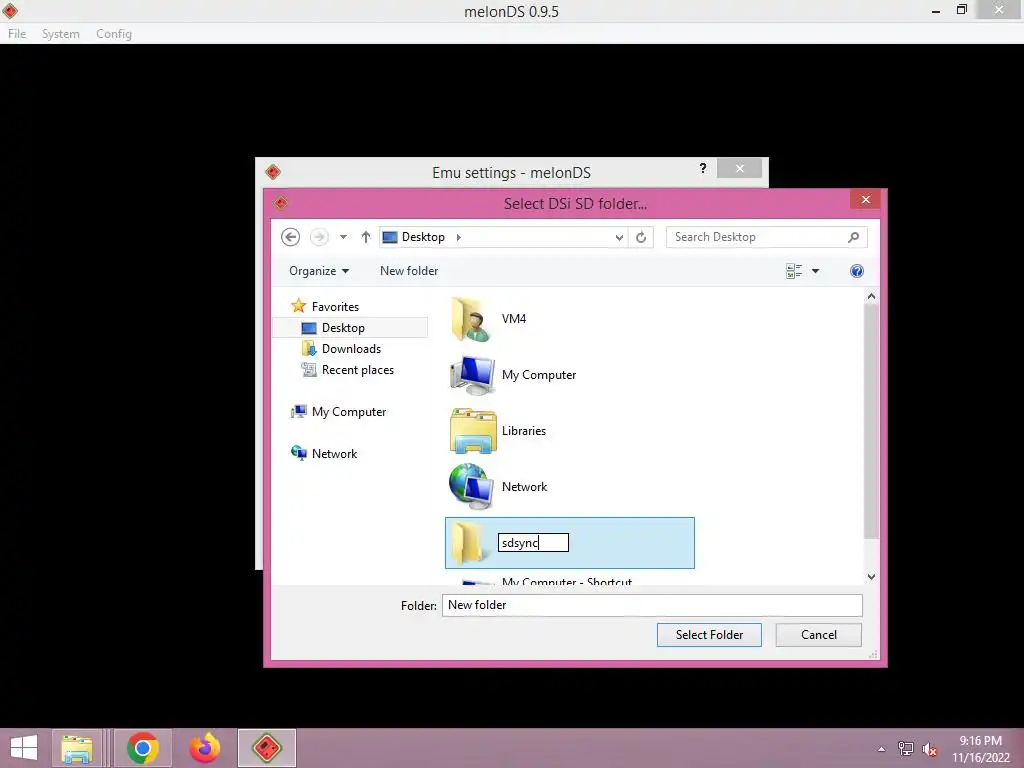Click the file list scroll down arrow
The width and height of the screenshot is (1024, 768).
click(871, 577)
